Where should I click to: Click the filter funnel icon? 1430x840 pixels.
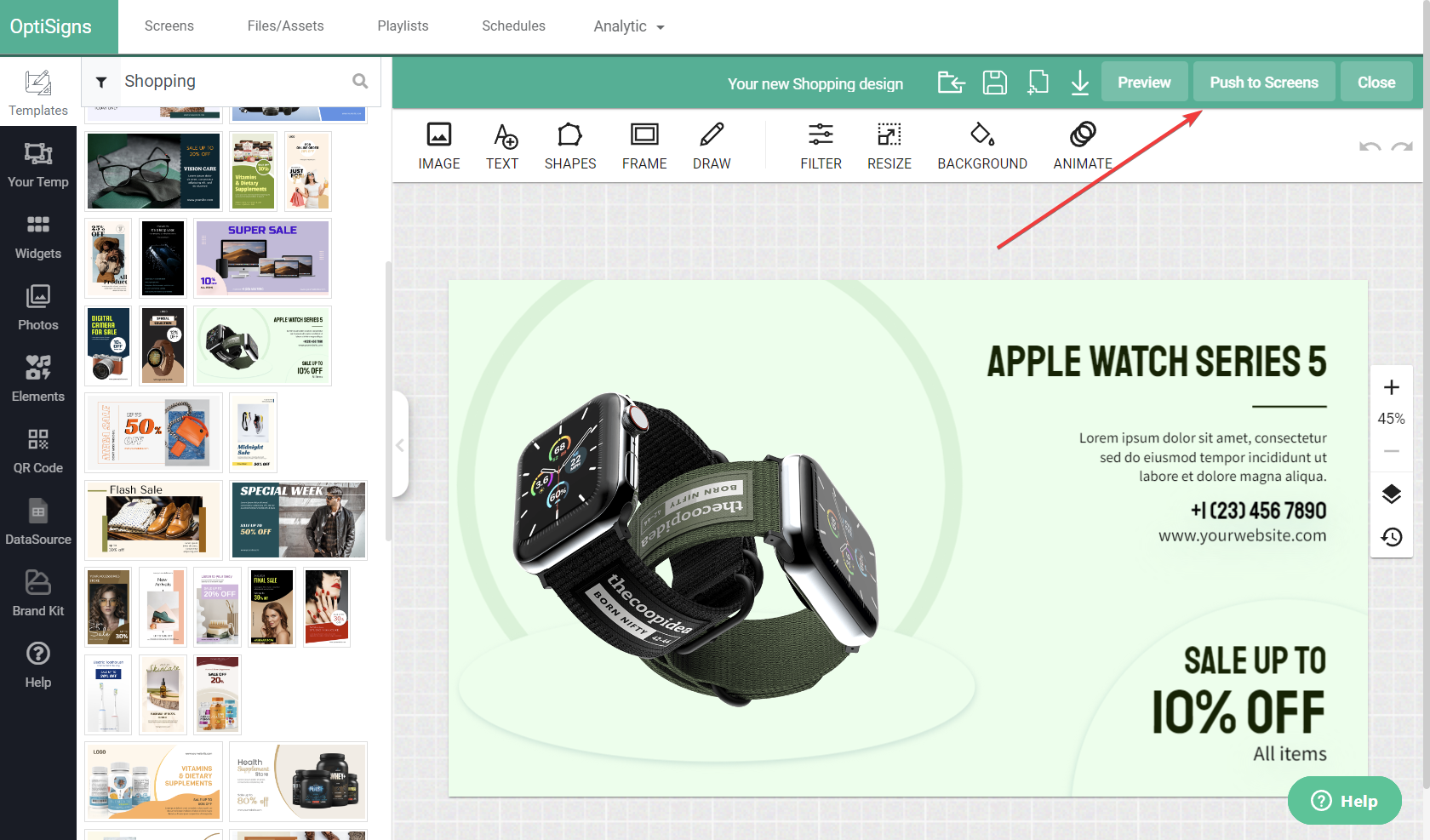pos(101,82)
